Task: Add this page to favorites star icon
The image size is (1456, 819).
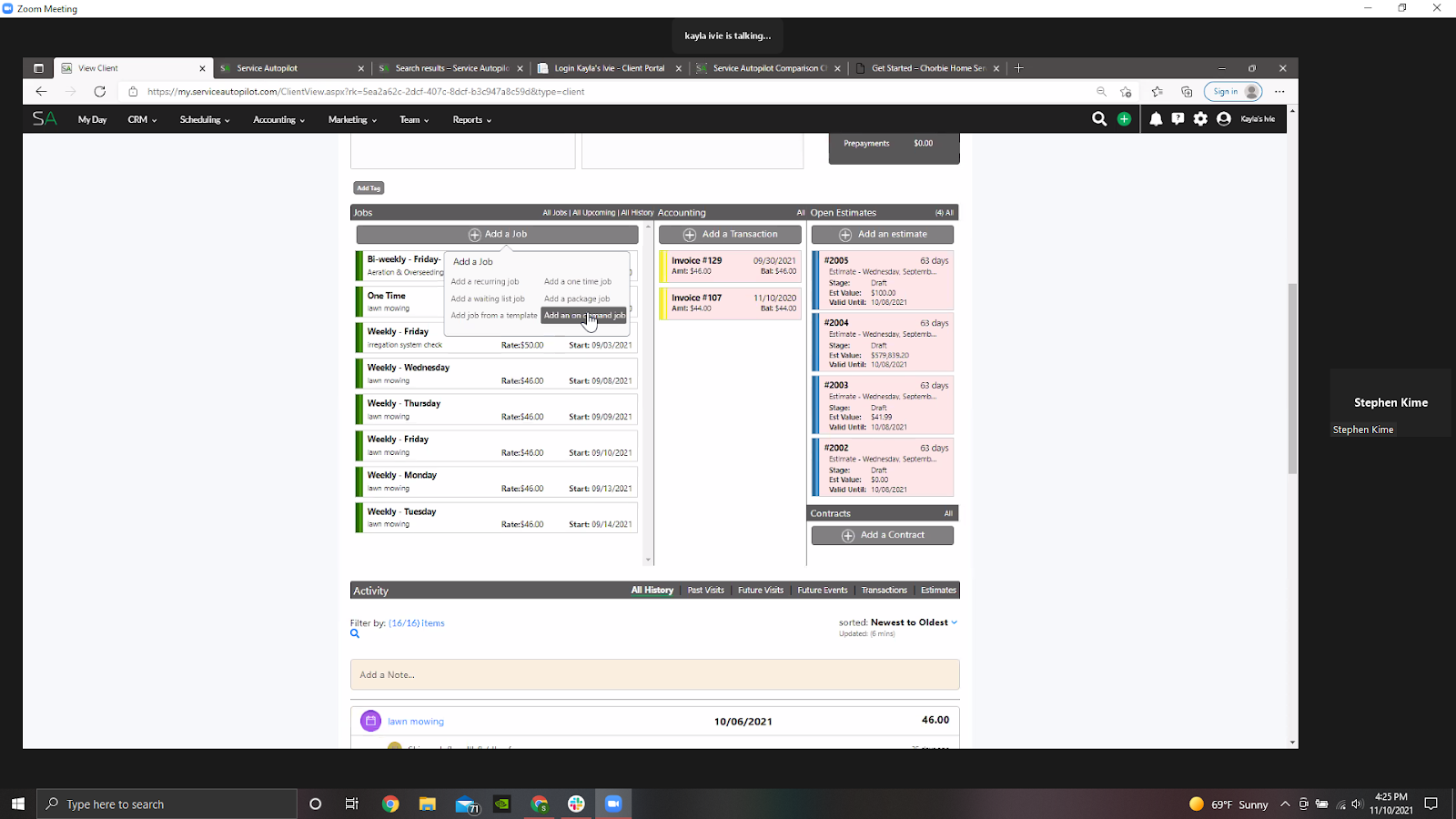Action: click(x=1127, y=92)
